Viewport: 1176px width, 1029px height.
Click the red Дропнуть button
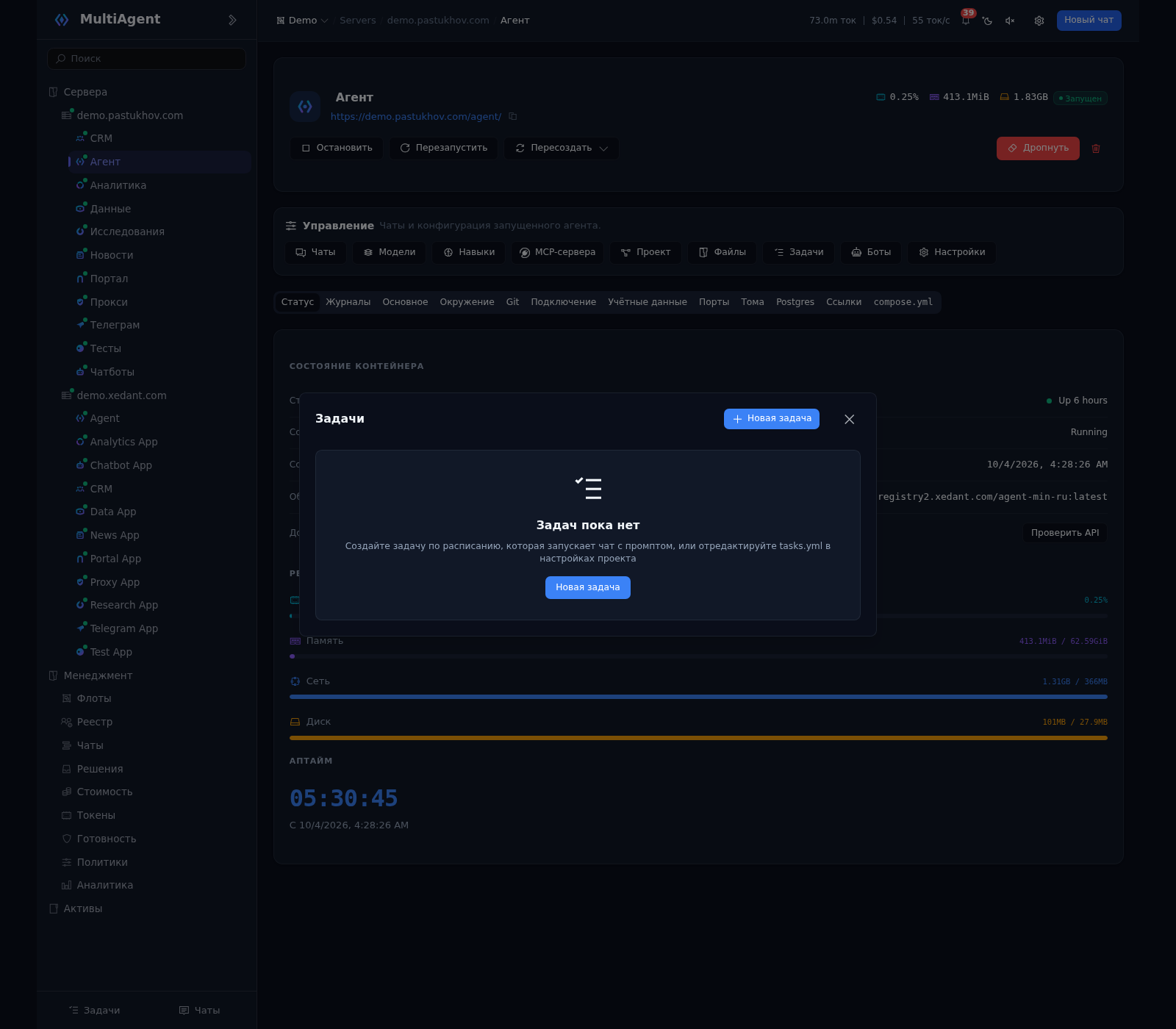(1038, 148)
